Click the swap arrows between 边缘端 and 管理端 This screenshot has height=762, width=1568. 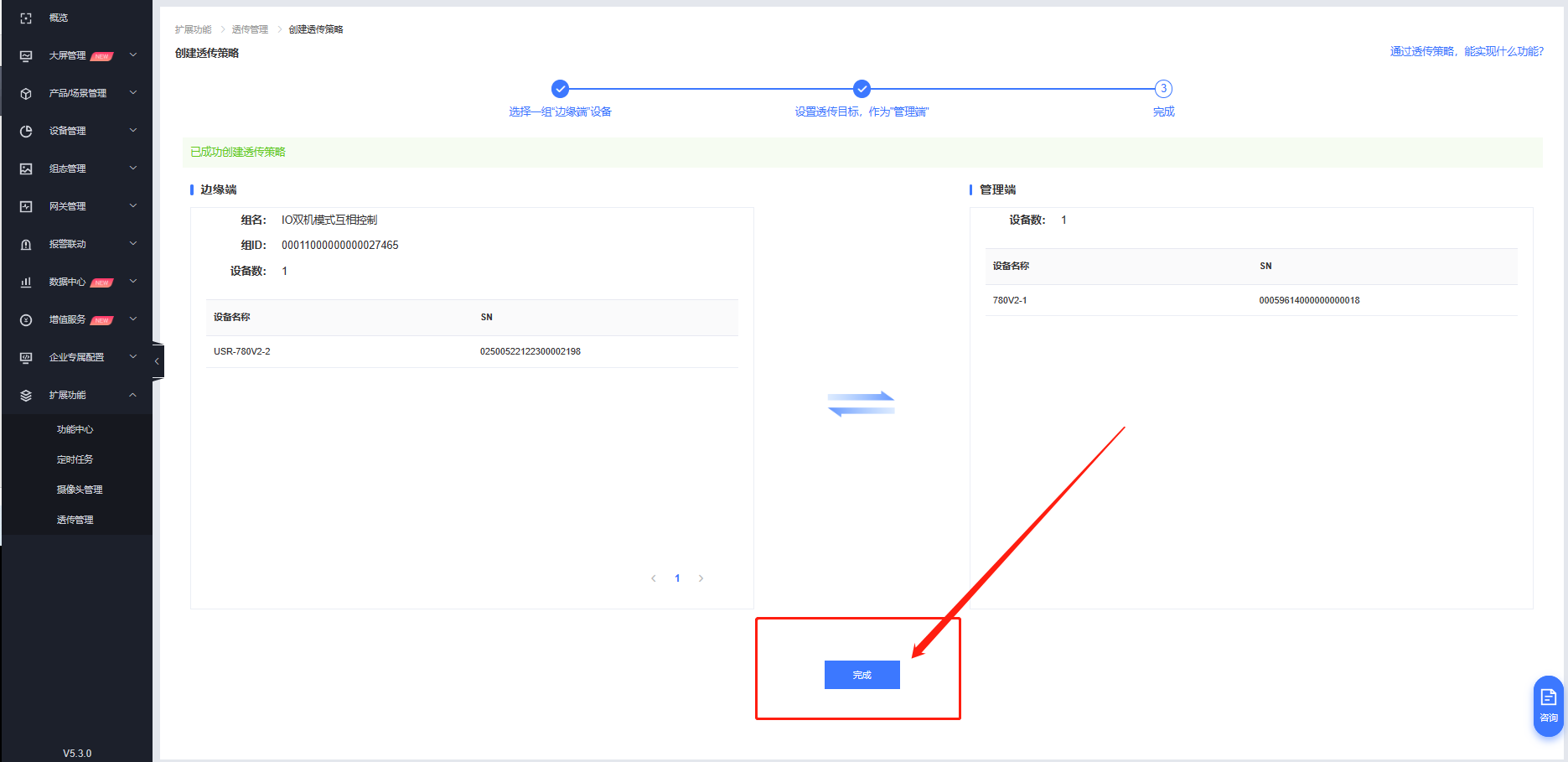point(861,404)
